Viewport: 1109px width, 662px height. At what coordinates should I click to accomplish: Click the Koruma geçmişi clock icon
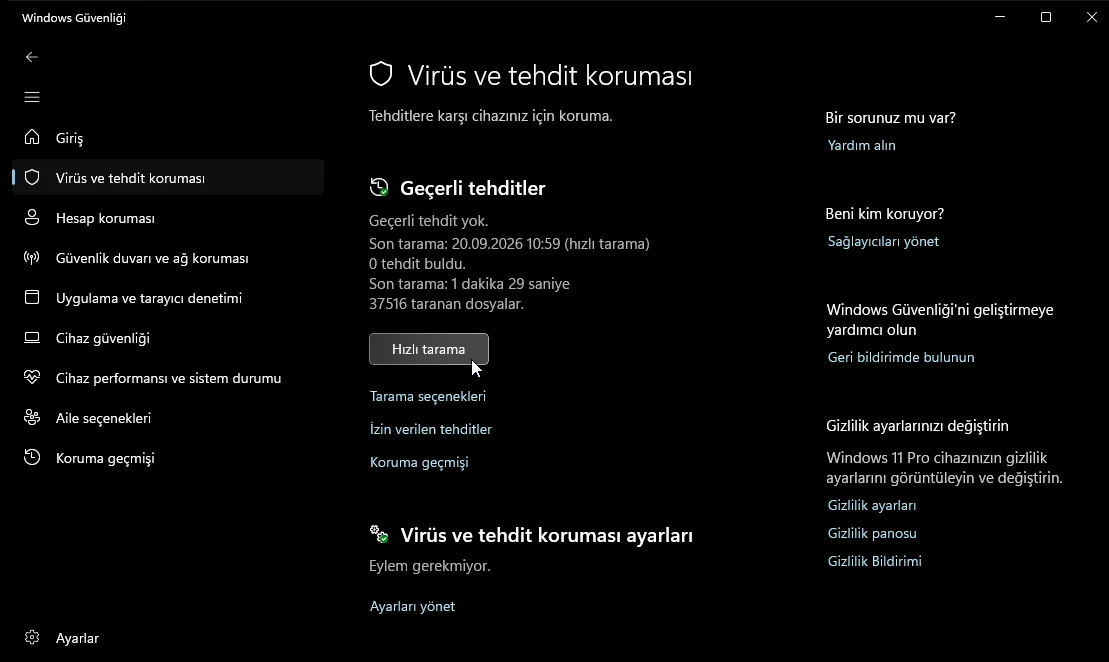[x=32, y=458]
